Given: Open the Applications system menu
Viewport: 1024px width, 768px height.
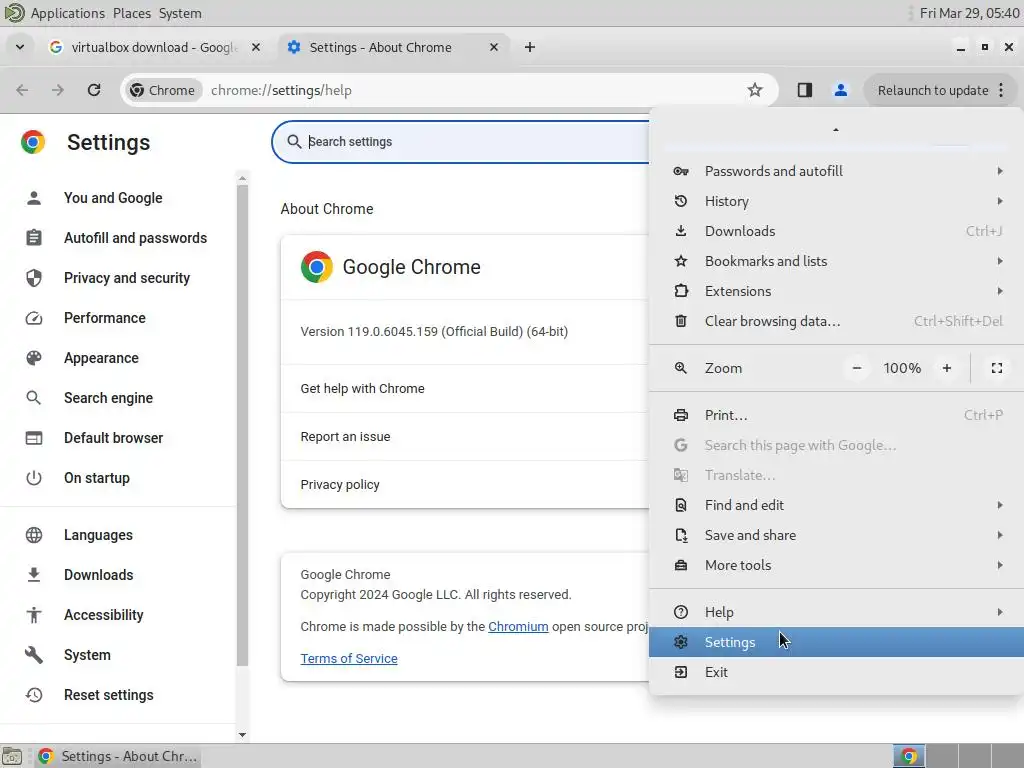Looking at the screenshot, I should [67, 13].
